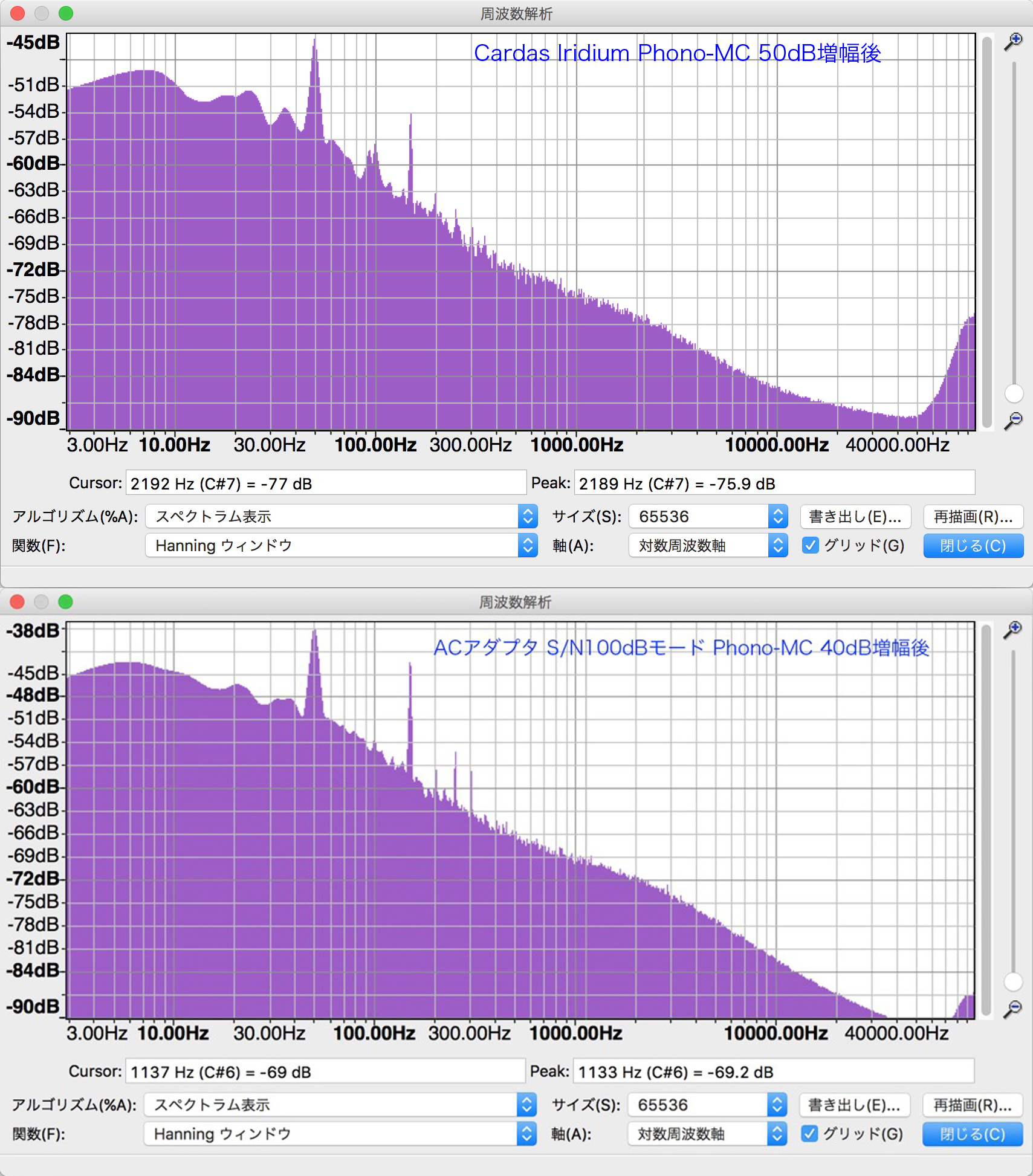Toggle グリッド(G) checkbox in top window
The width and height of the screenshot is (1033, 1176).
[810, 546]
